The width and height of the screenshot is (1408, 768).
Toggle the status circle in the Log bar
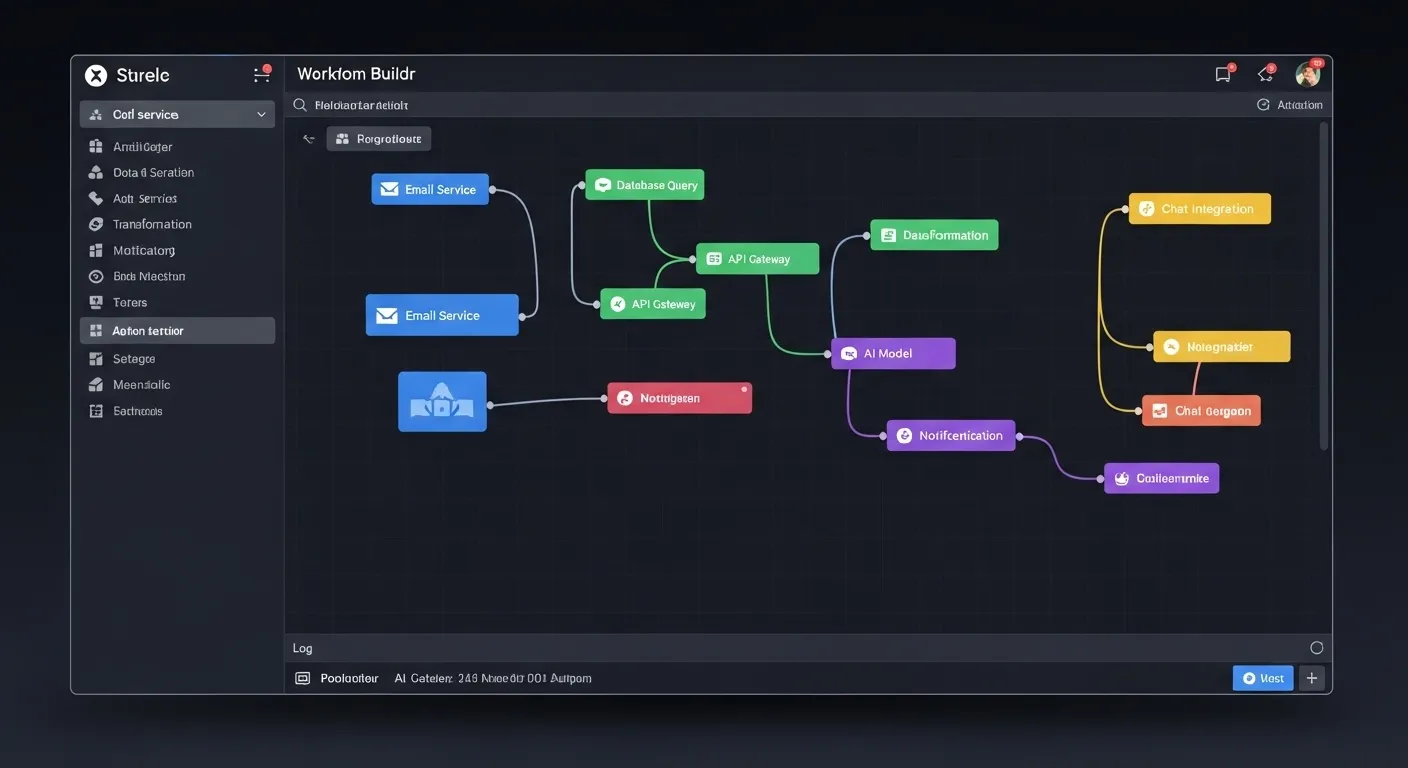coord(1316,646)
